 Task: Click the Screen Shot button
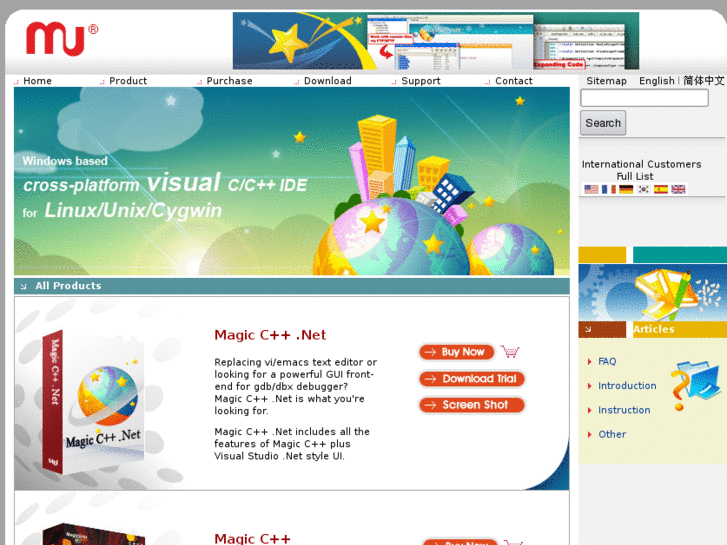point(472,405)
